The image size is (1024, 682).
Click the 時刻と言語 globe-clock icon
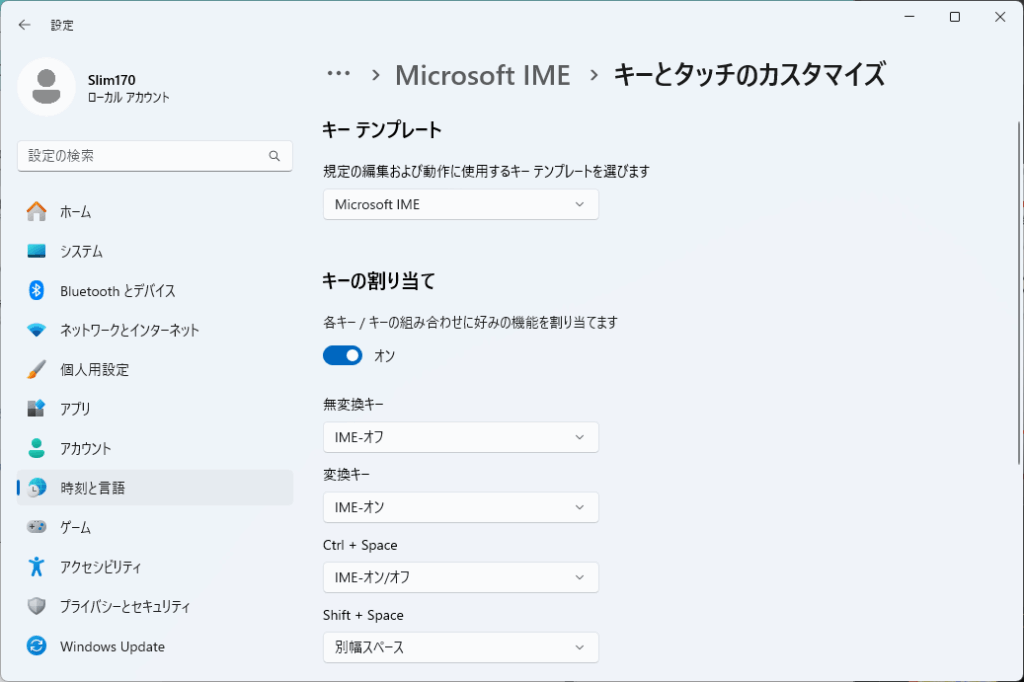coord(37,487)
